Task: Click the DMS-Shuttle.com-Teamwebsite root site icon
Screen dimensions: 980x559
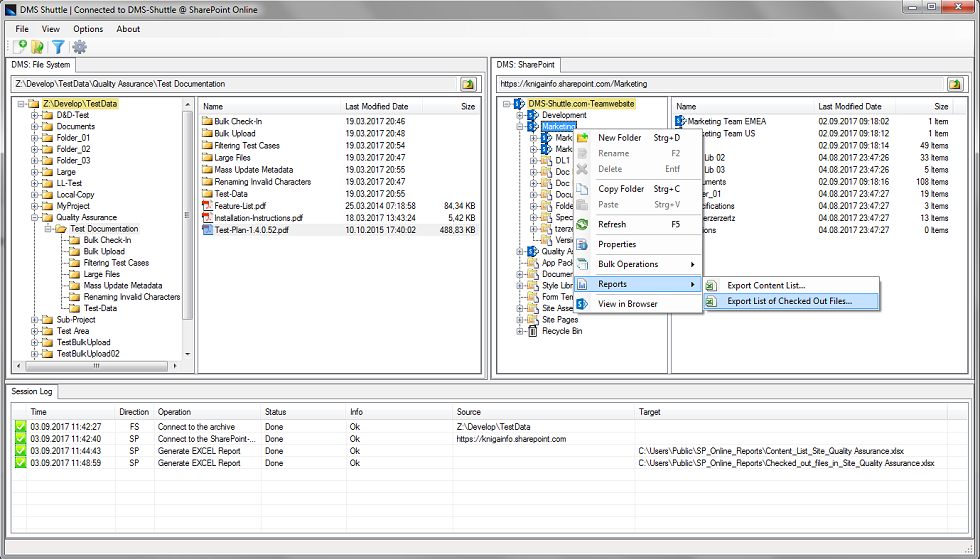Action: (519, 104)
